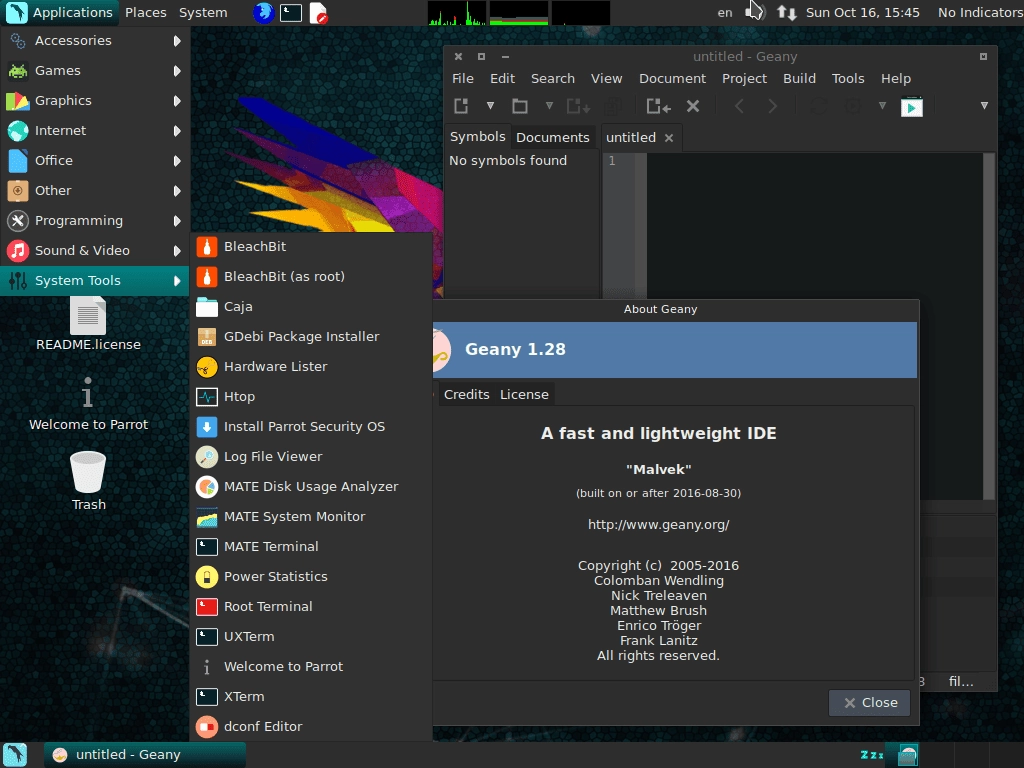
Task: Launch Htop from the menu
Action: coord(311,396)
